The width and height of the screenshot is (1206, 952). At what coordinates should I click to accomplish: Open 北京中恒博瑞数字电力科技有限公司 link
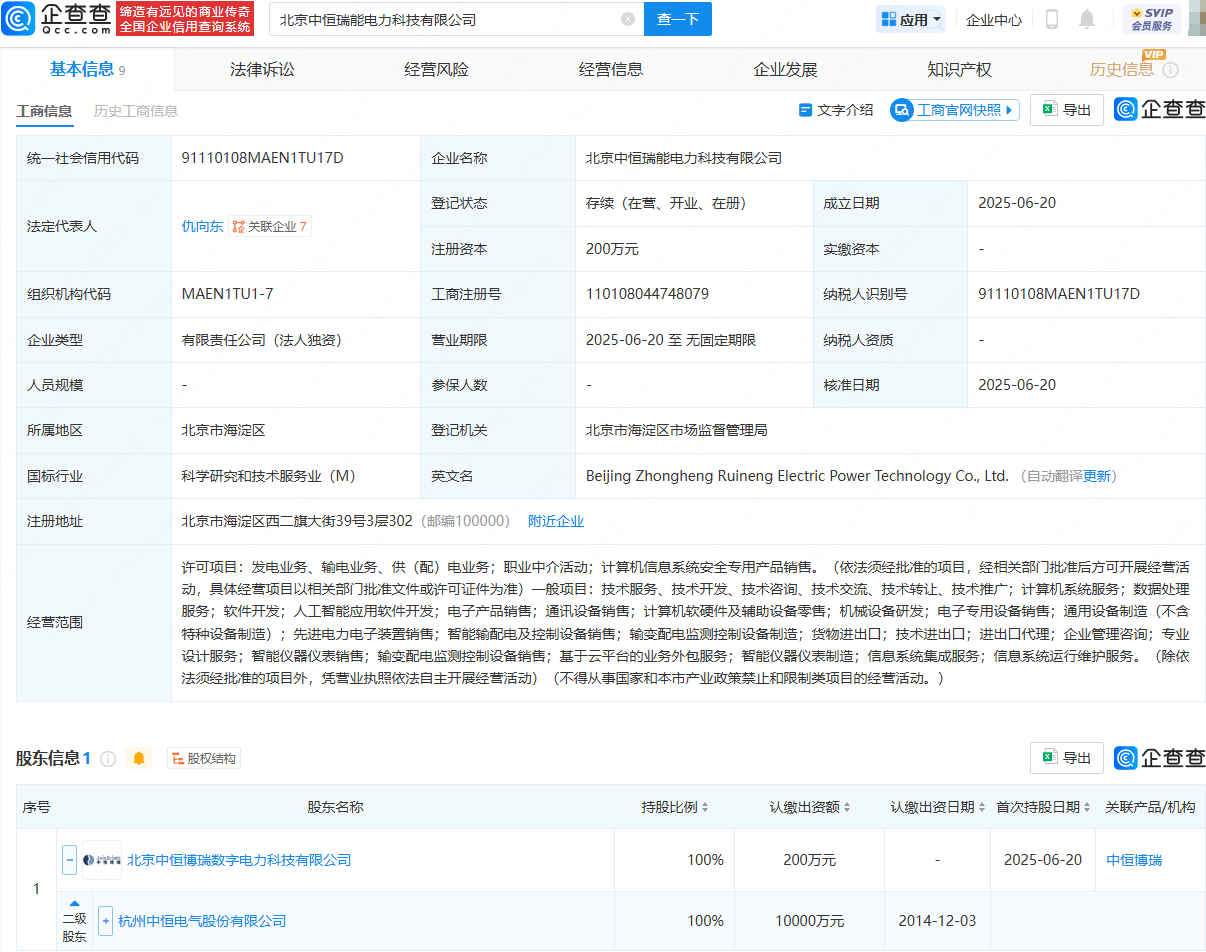tap(239, 860)
